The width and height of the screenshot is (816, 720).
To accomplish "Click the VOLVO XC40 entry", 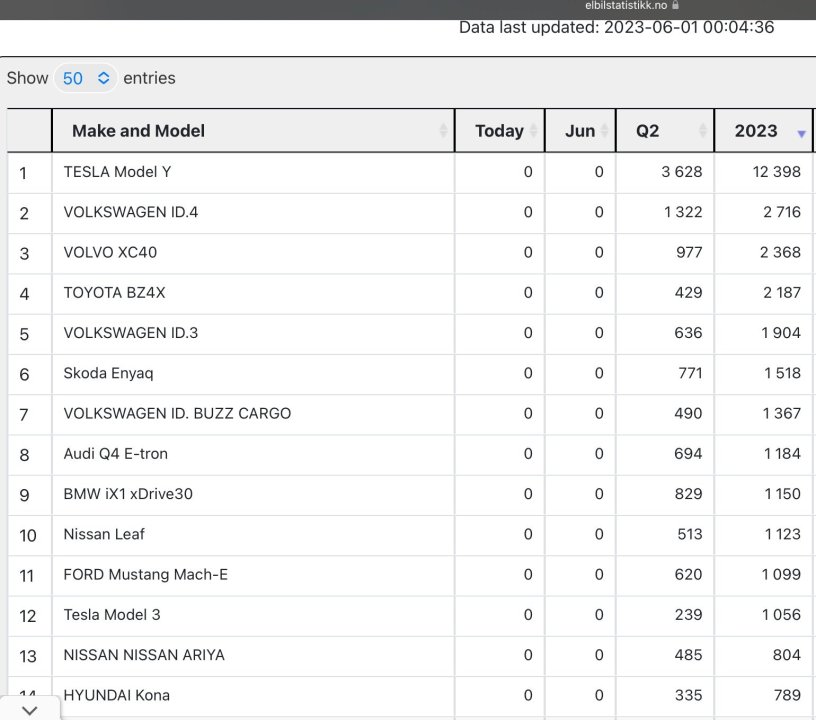I will point(110,252).
